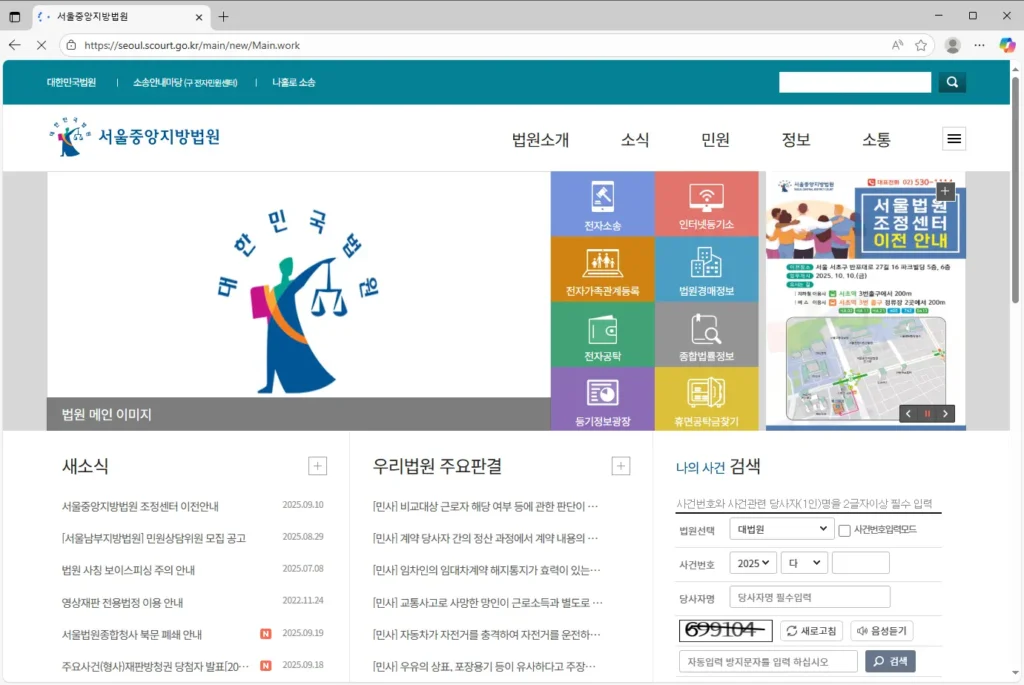Select the 인터넷등기소 quick service icon
Image resolution: width=1024 pixels, height=685 pixels.
(x=707, y=202)
